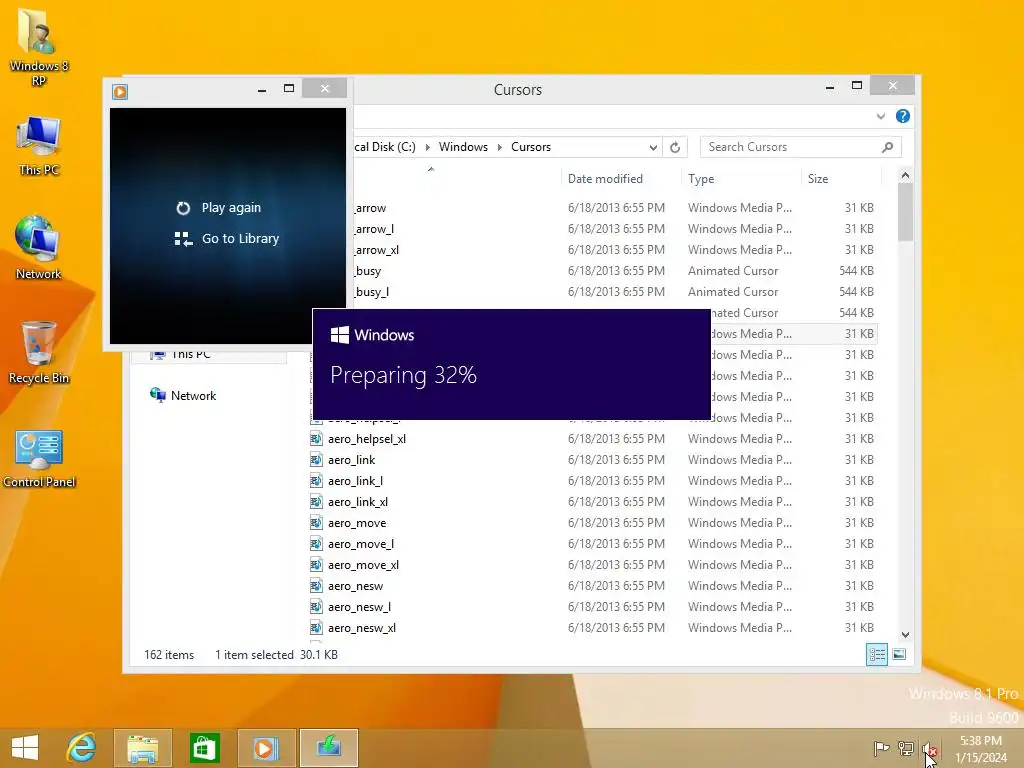Image resolution: width=1024 pixels, height=768 pixels.
Task: Click the Media Player title bar icon
Action: click(x=120, y=91)
